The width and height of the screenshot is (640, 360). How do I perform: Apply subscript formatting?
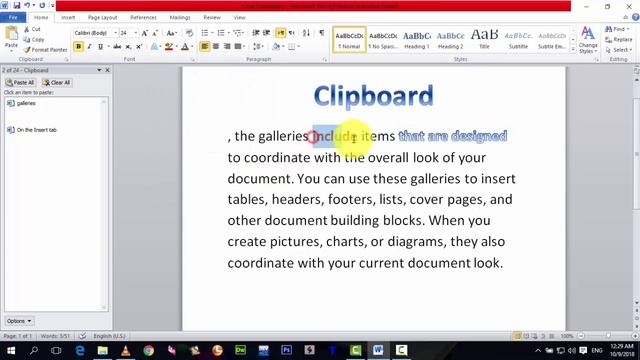[x=128, y=47]
